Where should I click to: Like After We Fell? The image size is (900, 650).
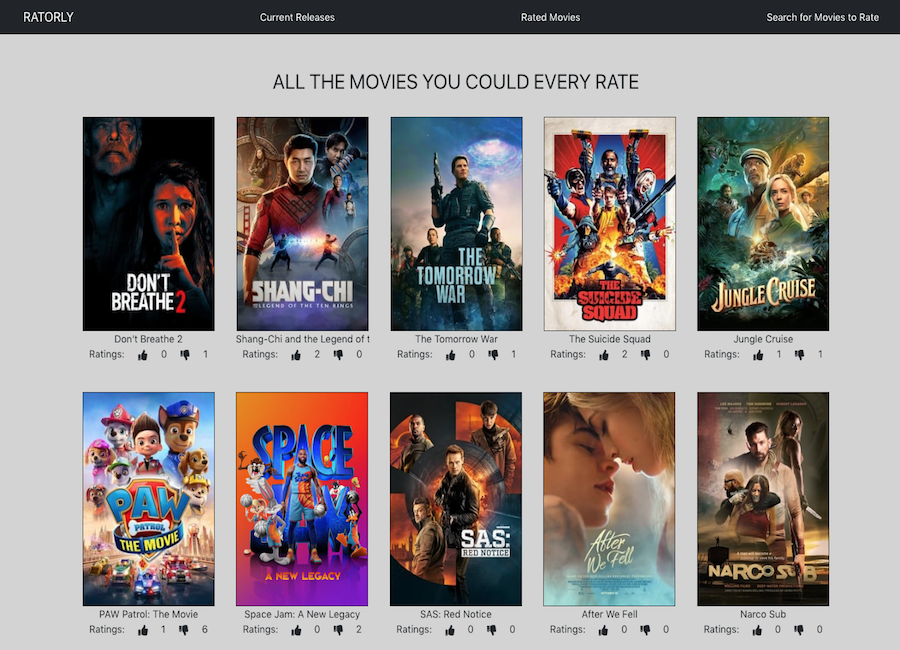pos(603,630)
